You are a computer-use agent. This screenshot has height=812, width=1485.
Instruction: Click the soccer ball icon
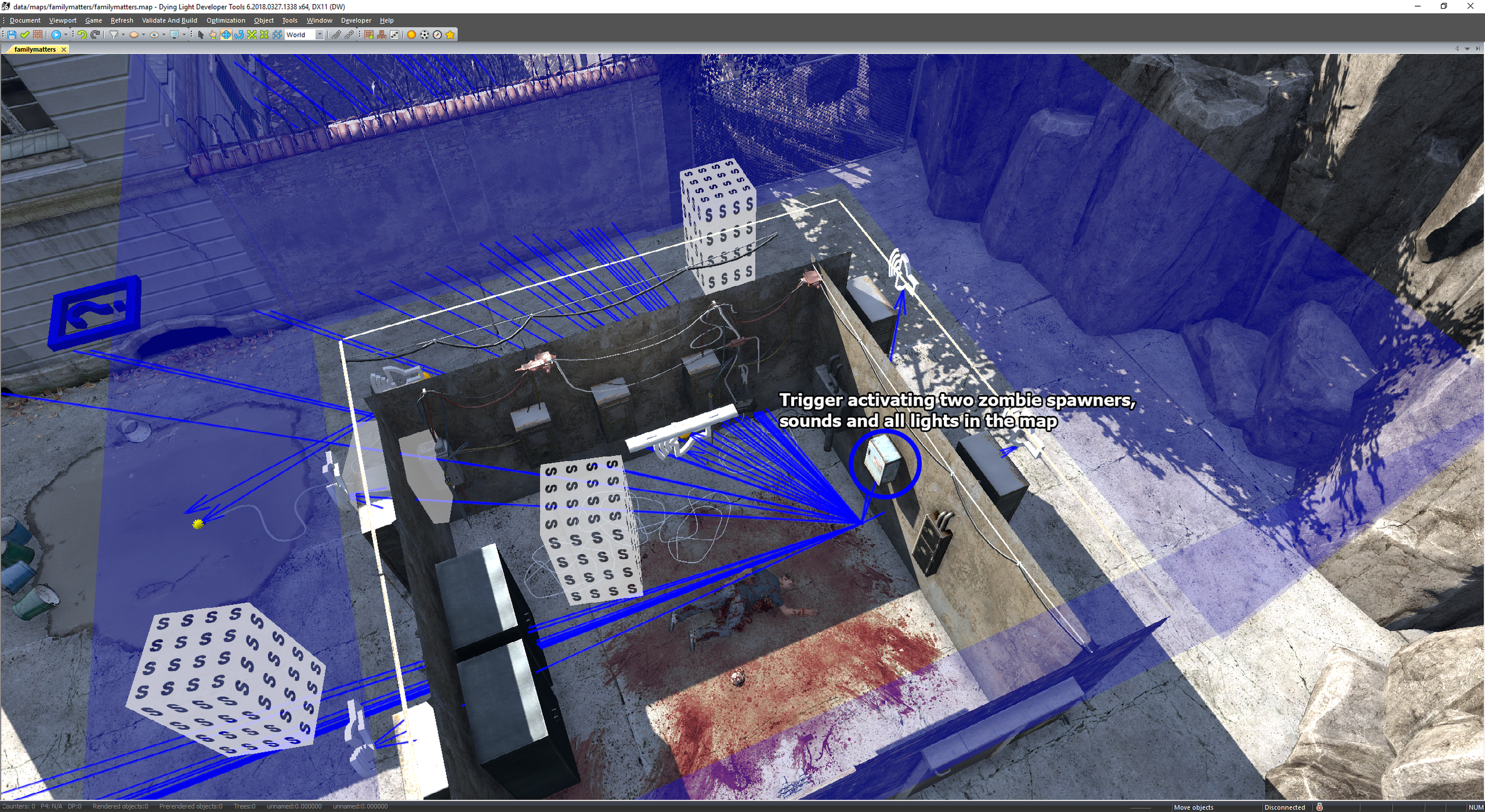pyautogui.click(x=424, y=34)
